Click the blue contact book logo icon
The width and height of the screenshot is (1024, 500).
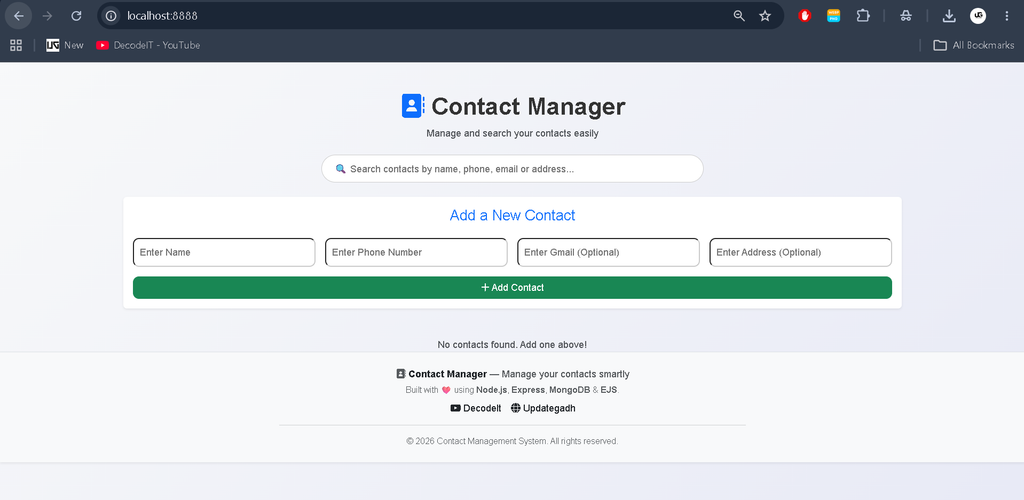413,106
